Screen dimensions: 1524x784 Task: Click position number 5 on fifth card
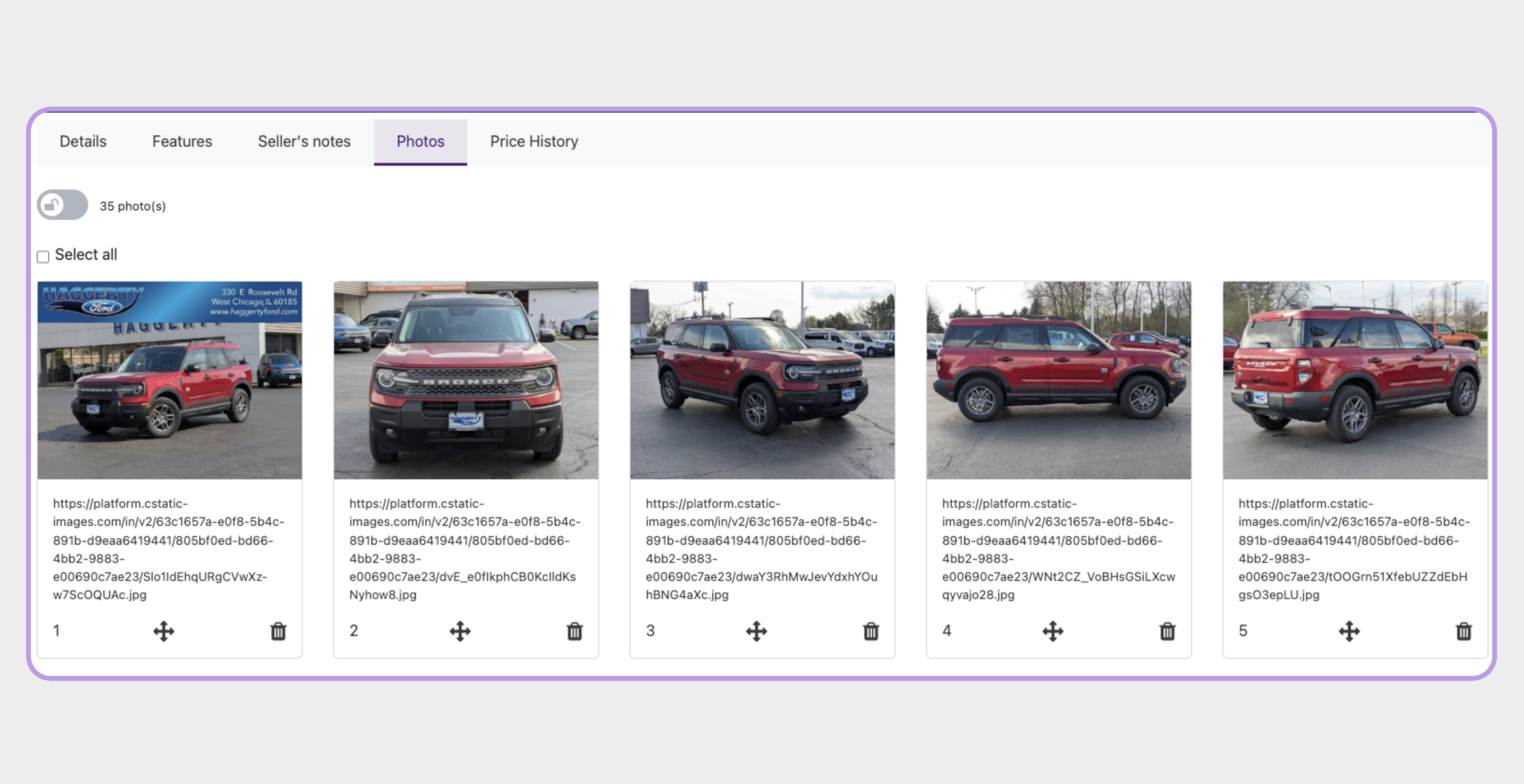(1243, 630)
